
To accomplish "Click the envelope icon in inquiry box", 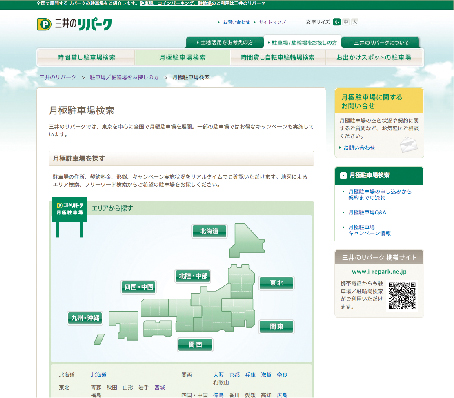I will click(409, 145).
